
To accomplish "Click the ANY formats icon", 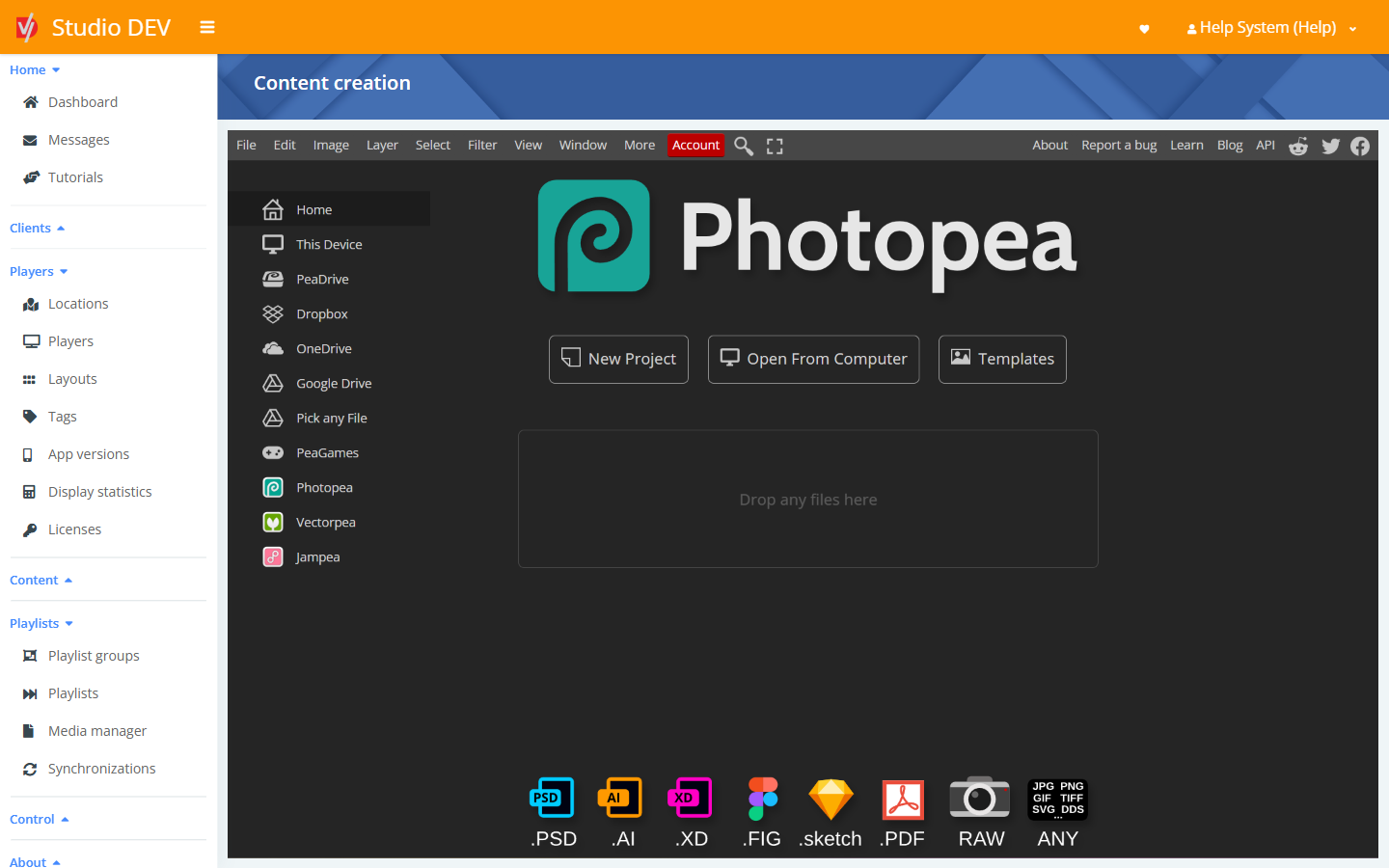I will pyautogui.click(x=1058, y=799).
